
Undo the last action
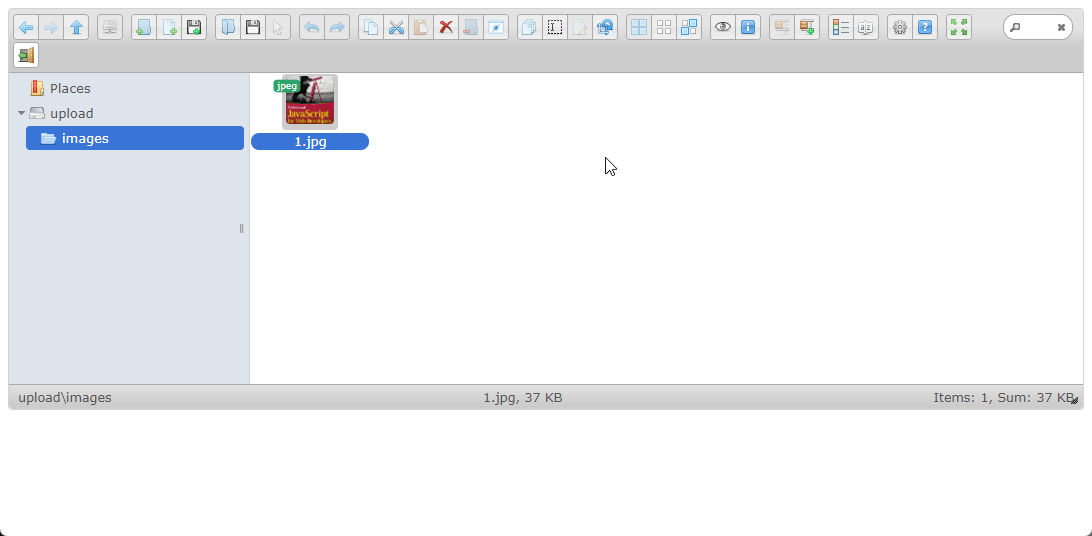[312, 27]
